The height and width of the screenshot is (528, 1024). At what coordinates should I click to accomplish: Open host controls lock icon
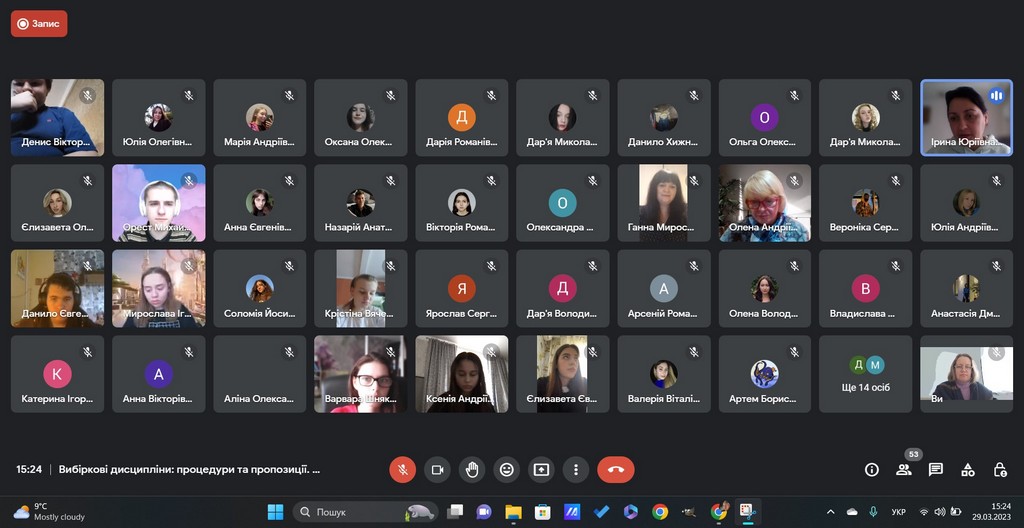pyautogui.click(x=1000, y=469)
